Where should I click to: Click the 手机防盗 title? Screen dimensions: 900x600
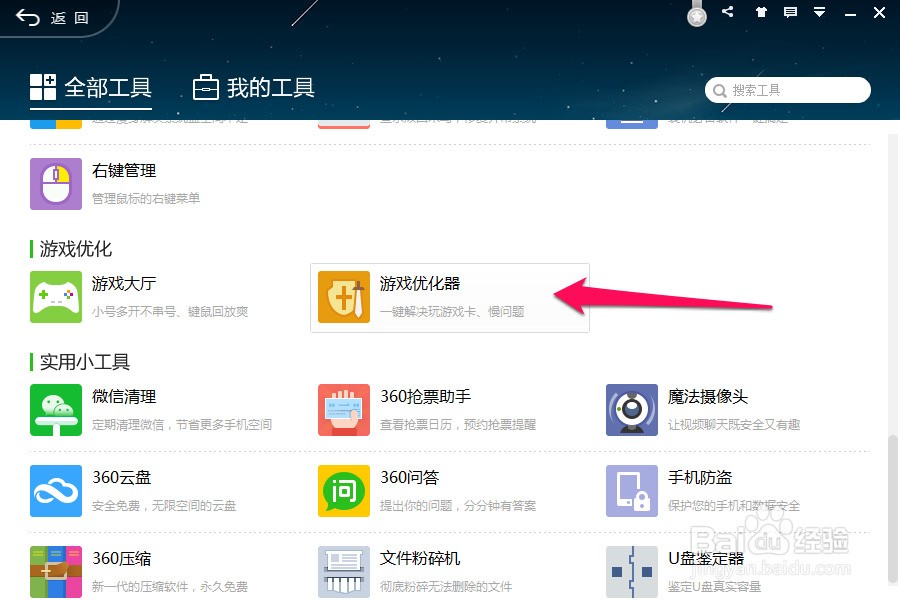click(700, 478)
